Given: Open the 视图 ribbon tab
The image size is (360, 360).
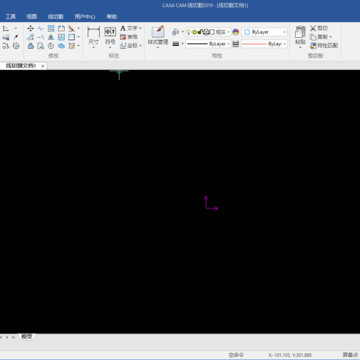Looking at the screenshot, I should pos(32,17).
